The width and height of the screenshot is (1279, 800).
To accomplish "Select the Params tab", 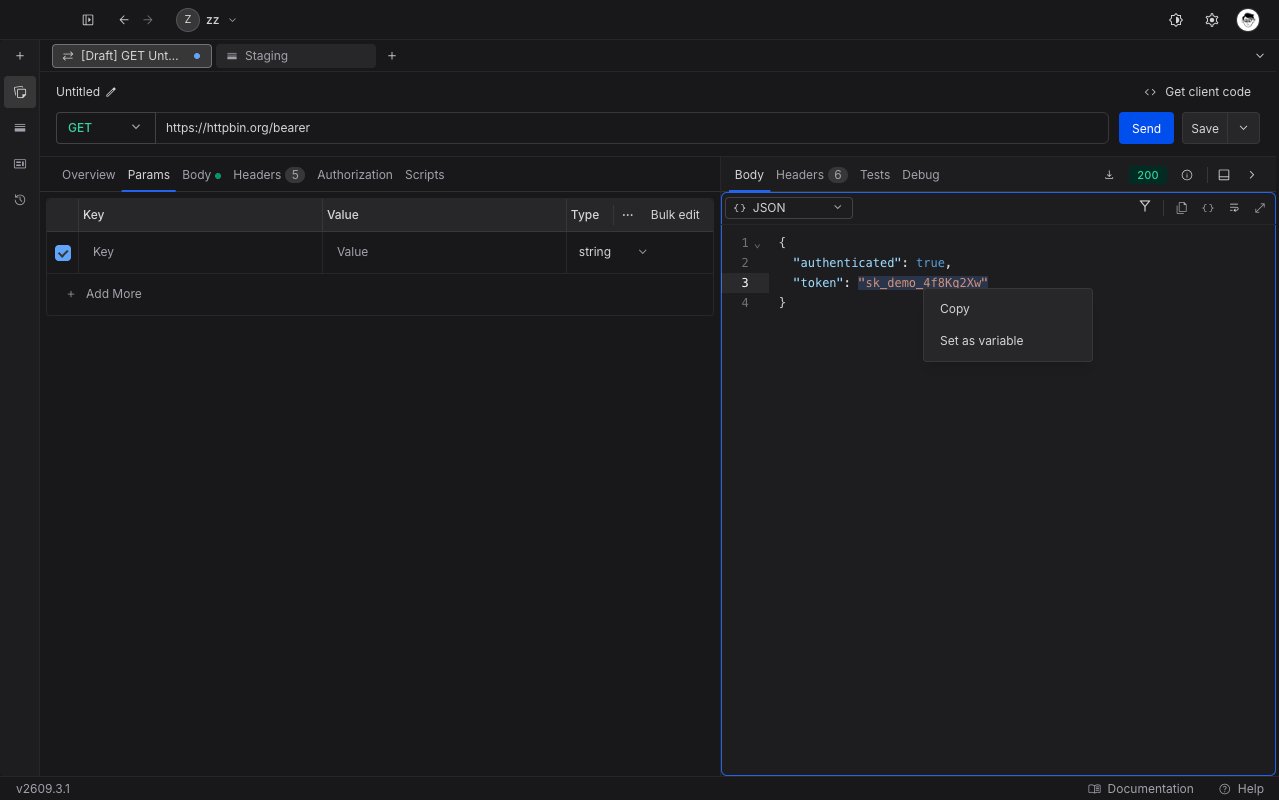I will point(149,175).
